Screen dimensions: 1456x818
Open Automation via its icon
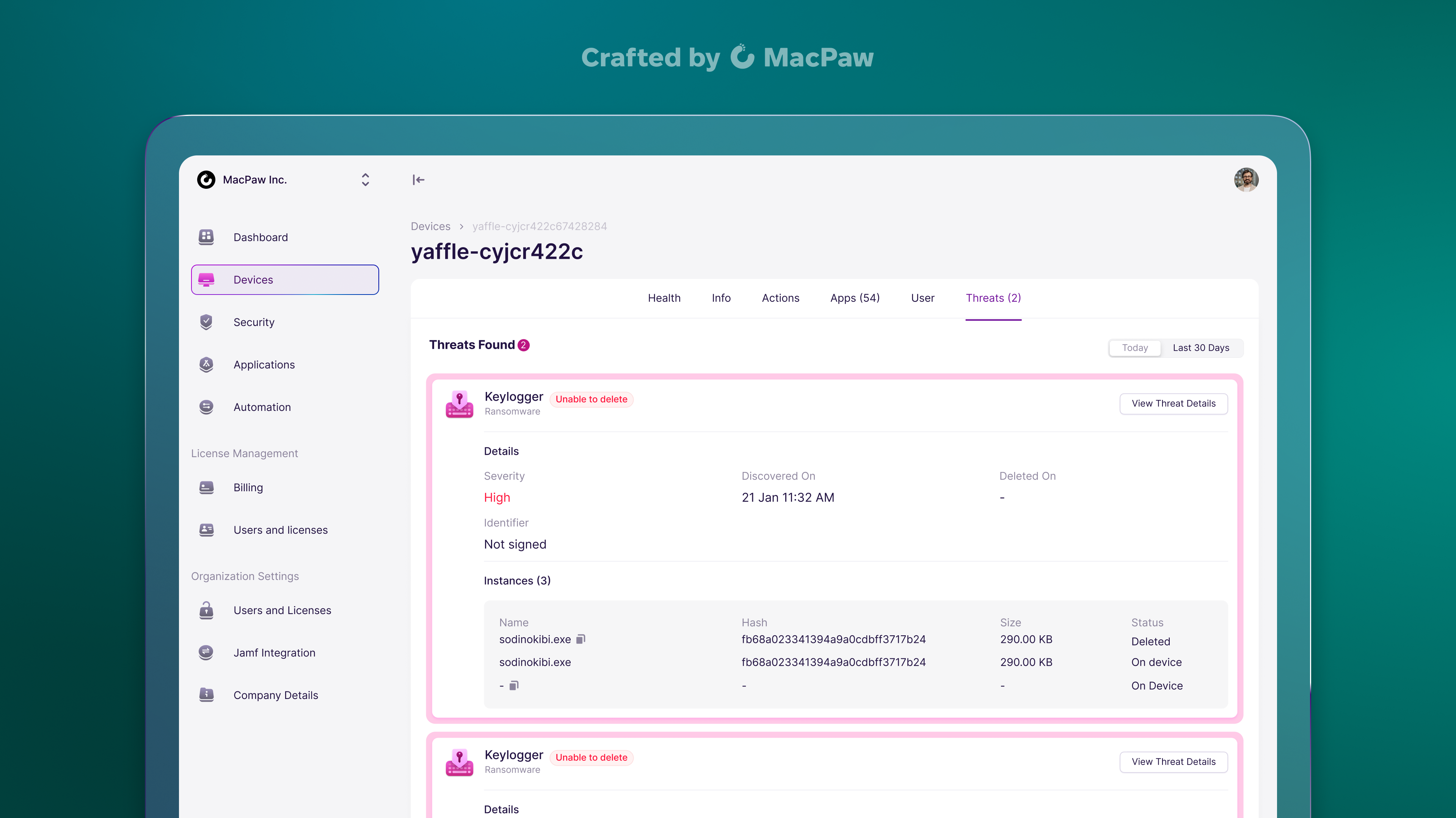click(206, 407)
